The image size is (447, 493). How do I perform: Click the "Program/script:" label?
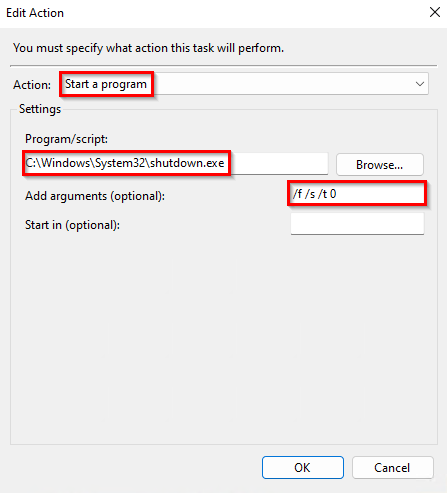pos(66,139)
